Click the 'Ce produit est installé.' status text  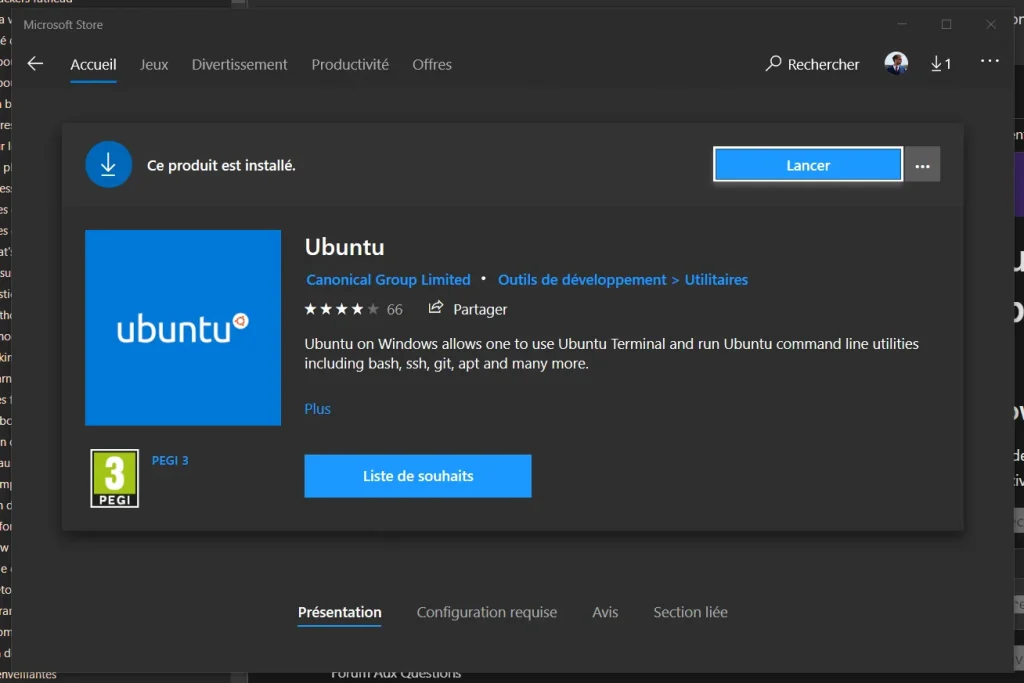point(221,165)
